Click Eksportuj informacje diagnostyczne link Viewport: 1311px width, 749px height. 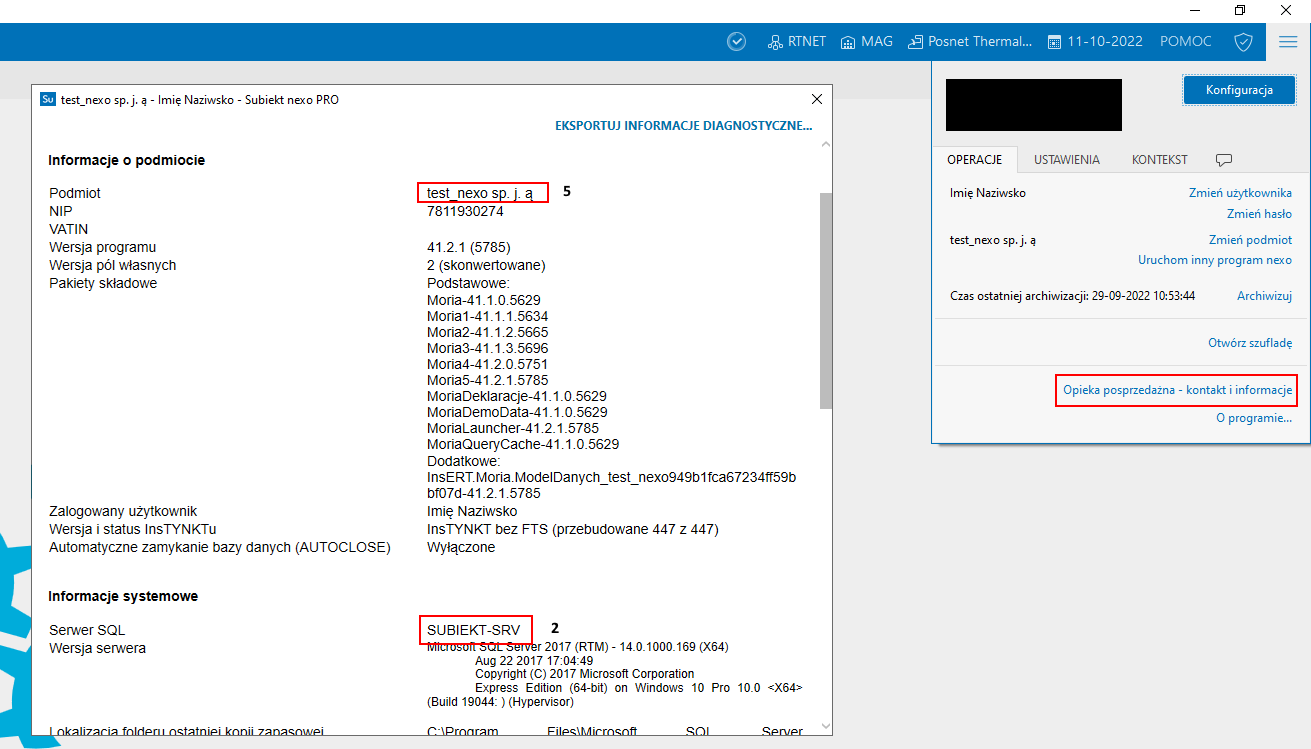tap(684, 126)
